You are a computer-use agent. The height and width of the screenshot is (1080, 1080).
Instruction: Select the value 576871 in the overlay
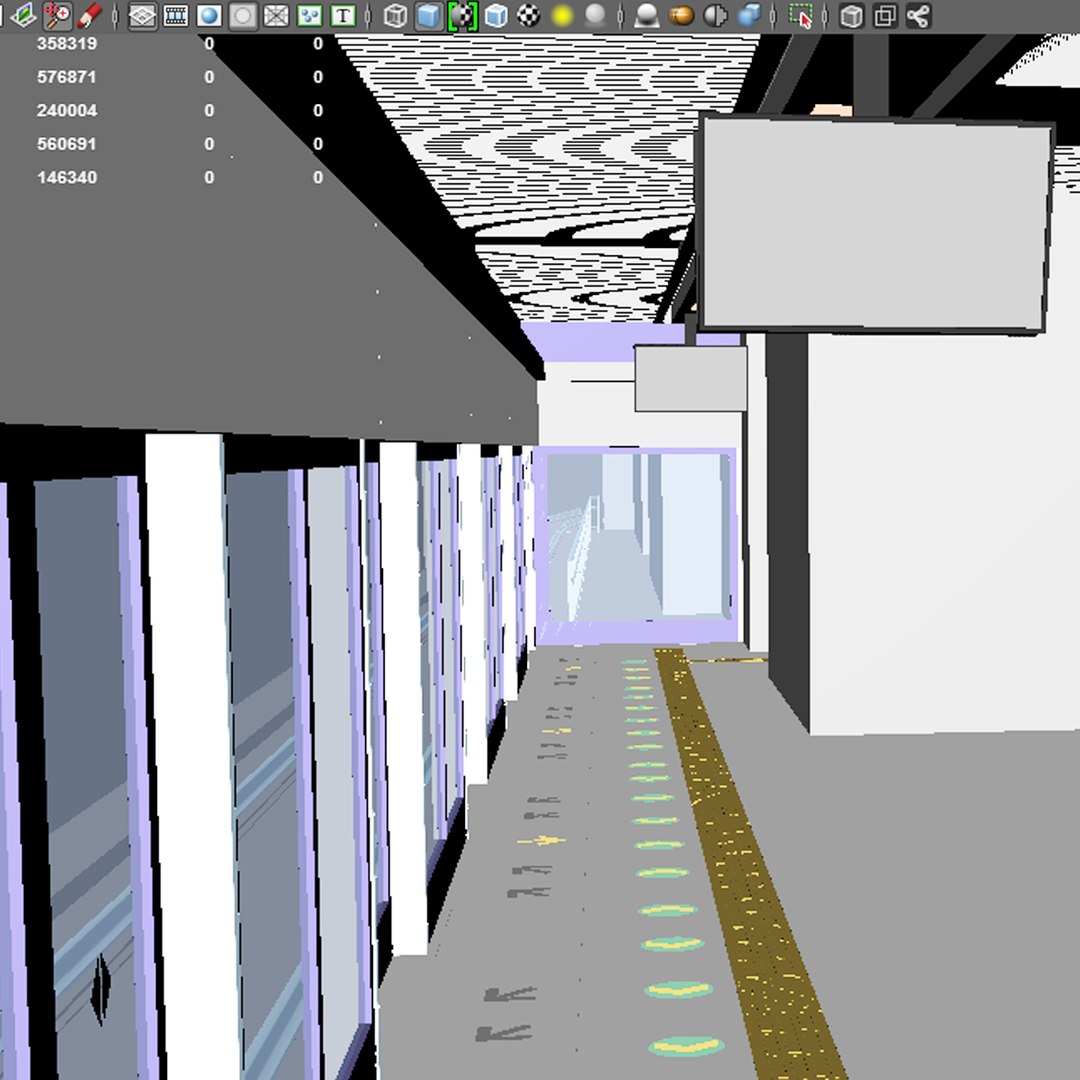click(x=67, y=77)
